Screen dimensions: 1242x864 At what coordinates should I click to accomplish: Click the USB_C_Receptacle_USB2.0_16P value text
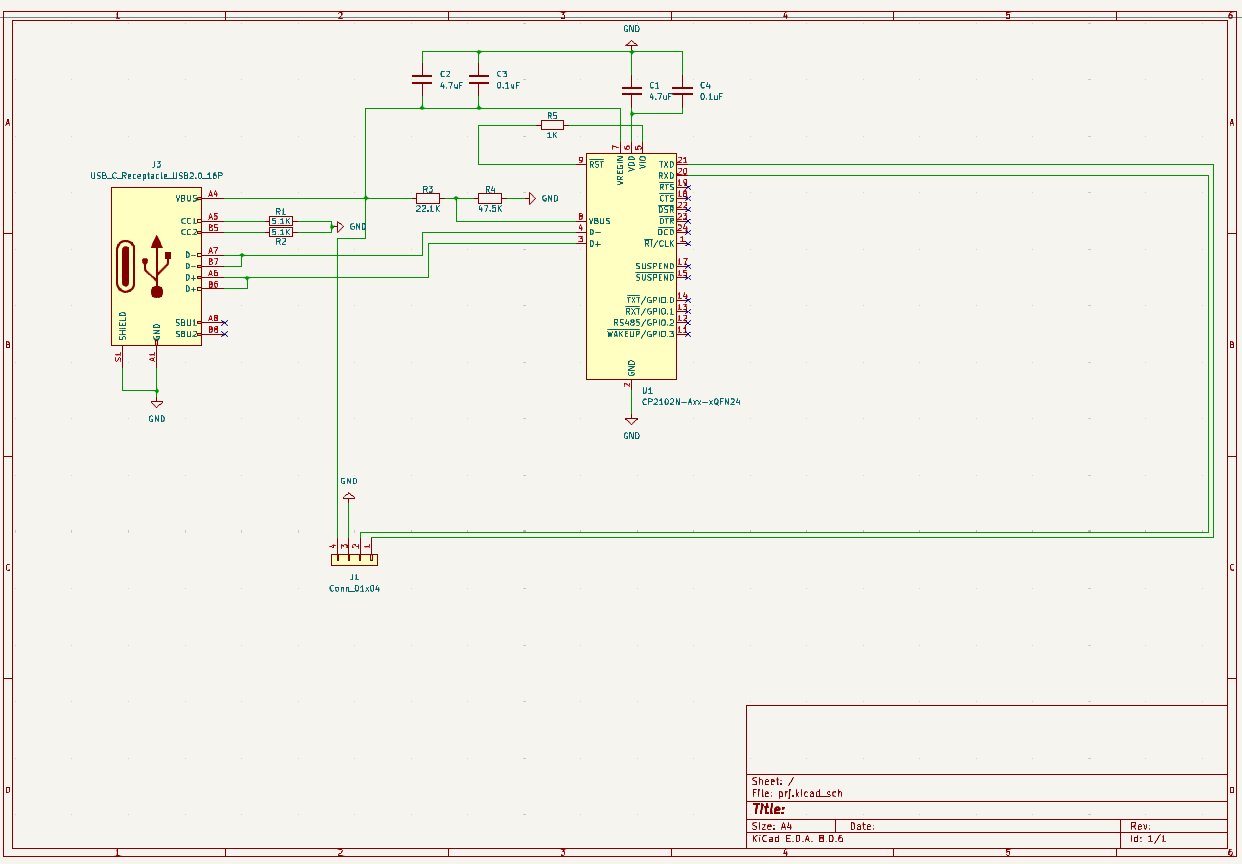[156, 175]
